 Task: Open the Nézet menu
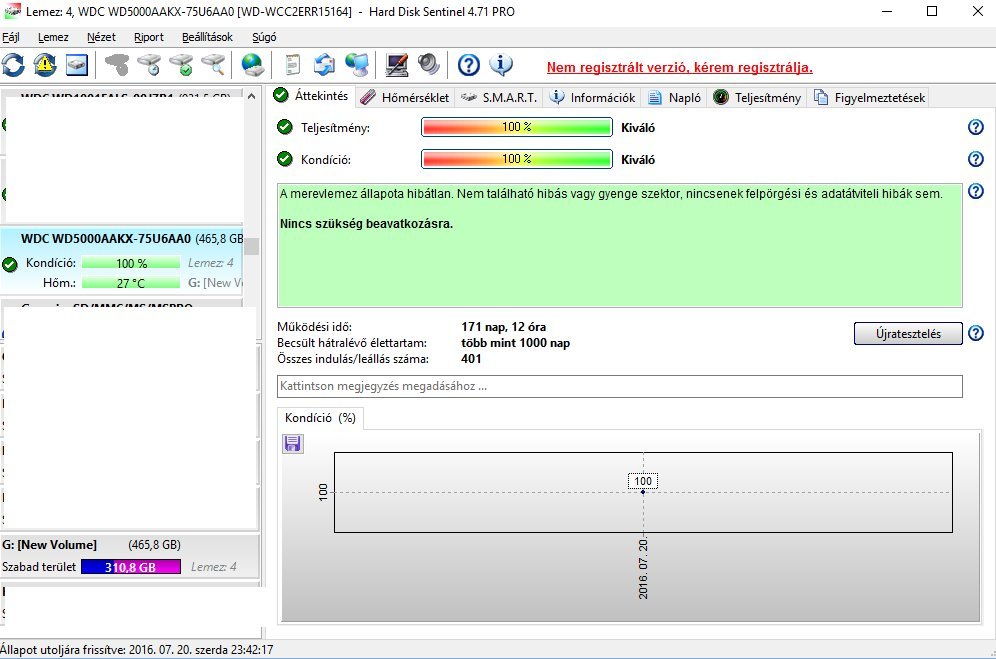pos(101,37)
